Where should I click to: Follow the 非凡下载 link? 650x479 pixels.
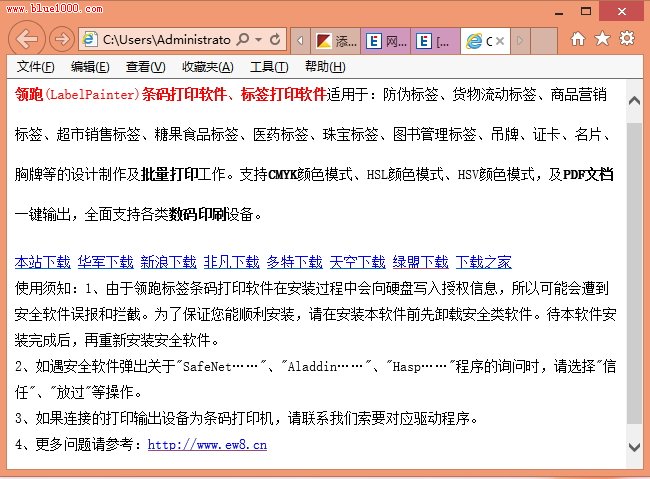coord(232,262)
